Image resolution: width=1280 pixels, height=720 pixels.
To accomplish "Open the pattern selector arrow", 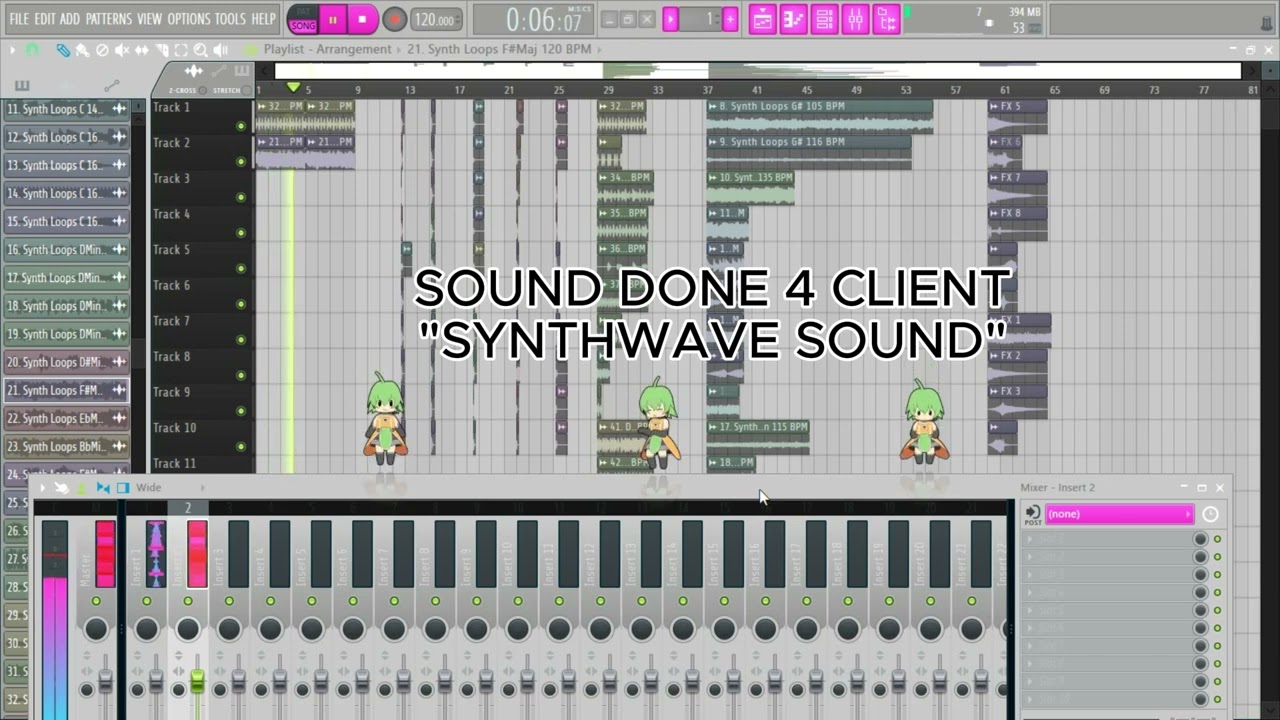I will 670,19.
